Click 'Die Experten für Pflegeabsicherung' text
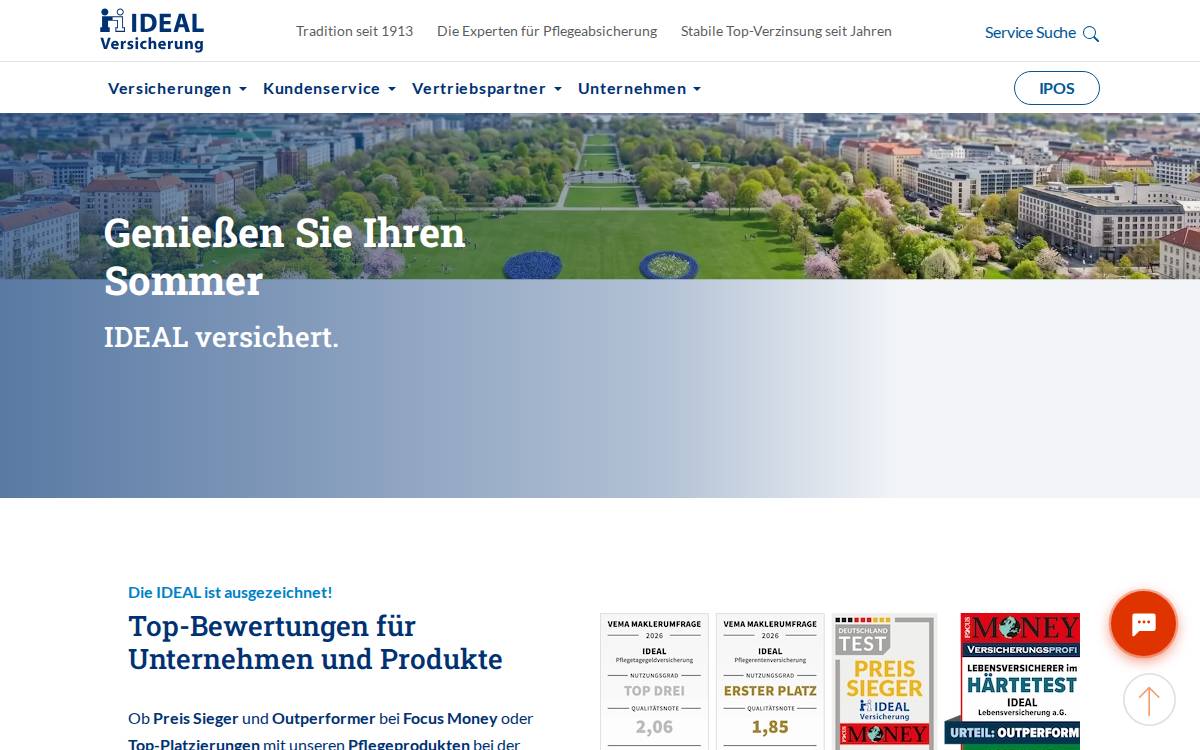 [547, 31]
